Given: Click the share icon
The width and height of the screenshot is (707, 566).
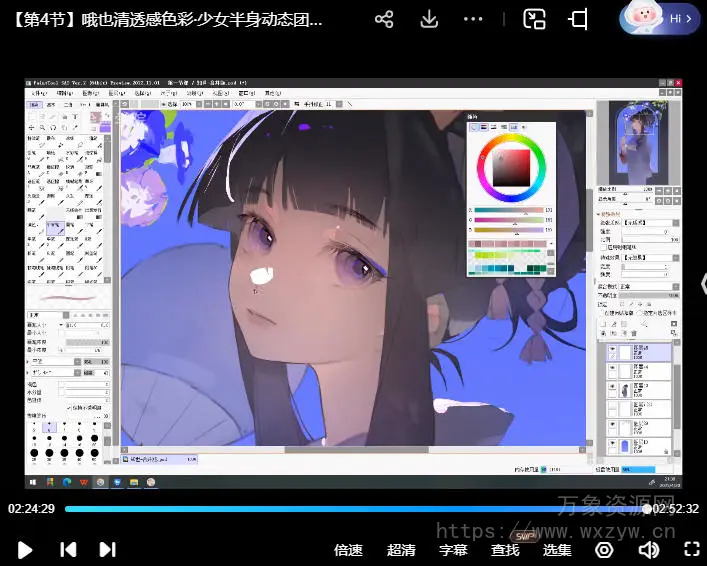Looking at the screenshot, I should [x=384, y=19].
